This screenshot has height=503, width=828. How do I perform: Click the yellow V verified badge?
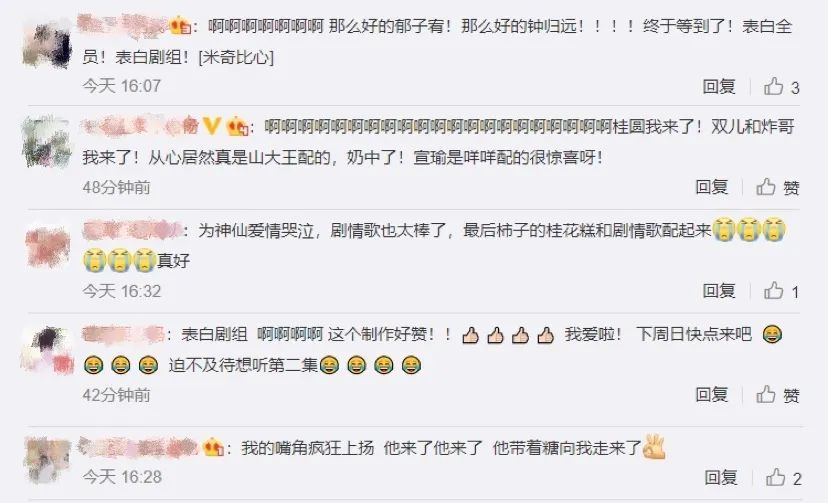tap(212, 126)
